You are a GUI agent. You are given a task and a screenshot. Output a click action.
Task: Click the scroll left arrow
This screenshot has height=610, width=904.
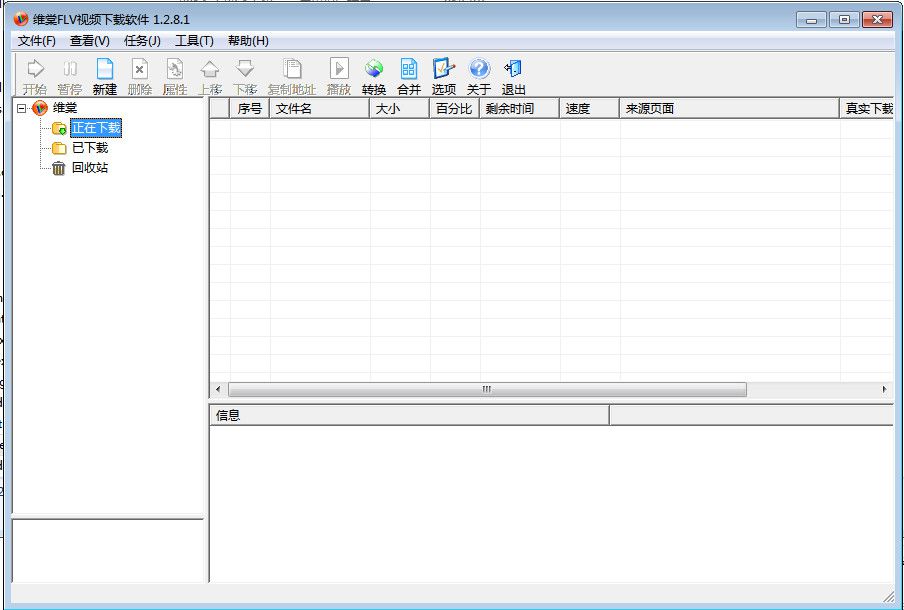(218, 389)
